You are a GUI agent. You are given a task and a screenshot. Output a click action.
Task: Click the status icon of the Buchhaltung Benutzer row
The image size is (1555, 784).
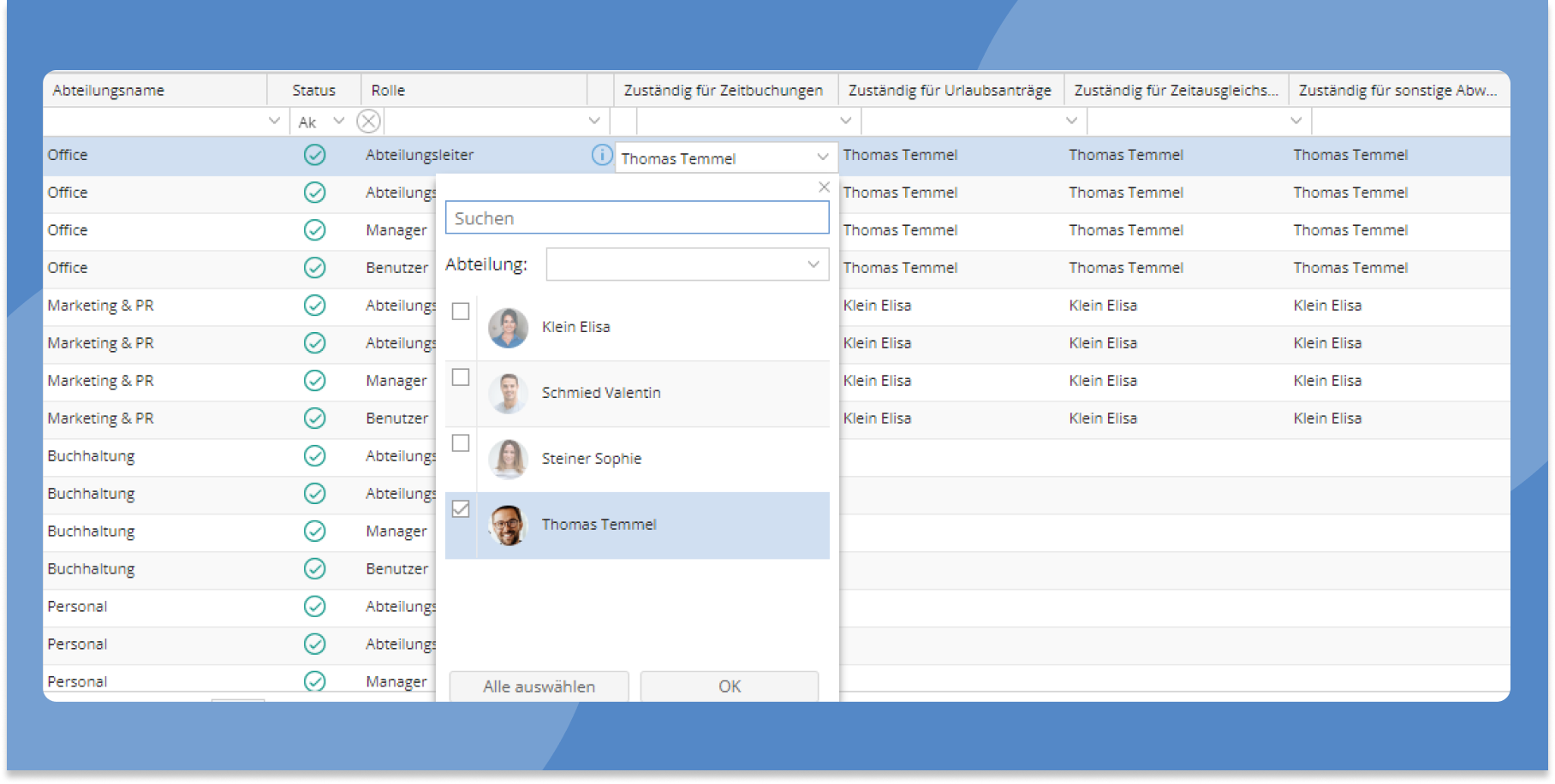314,569
